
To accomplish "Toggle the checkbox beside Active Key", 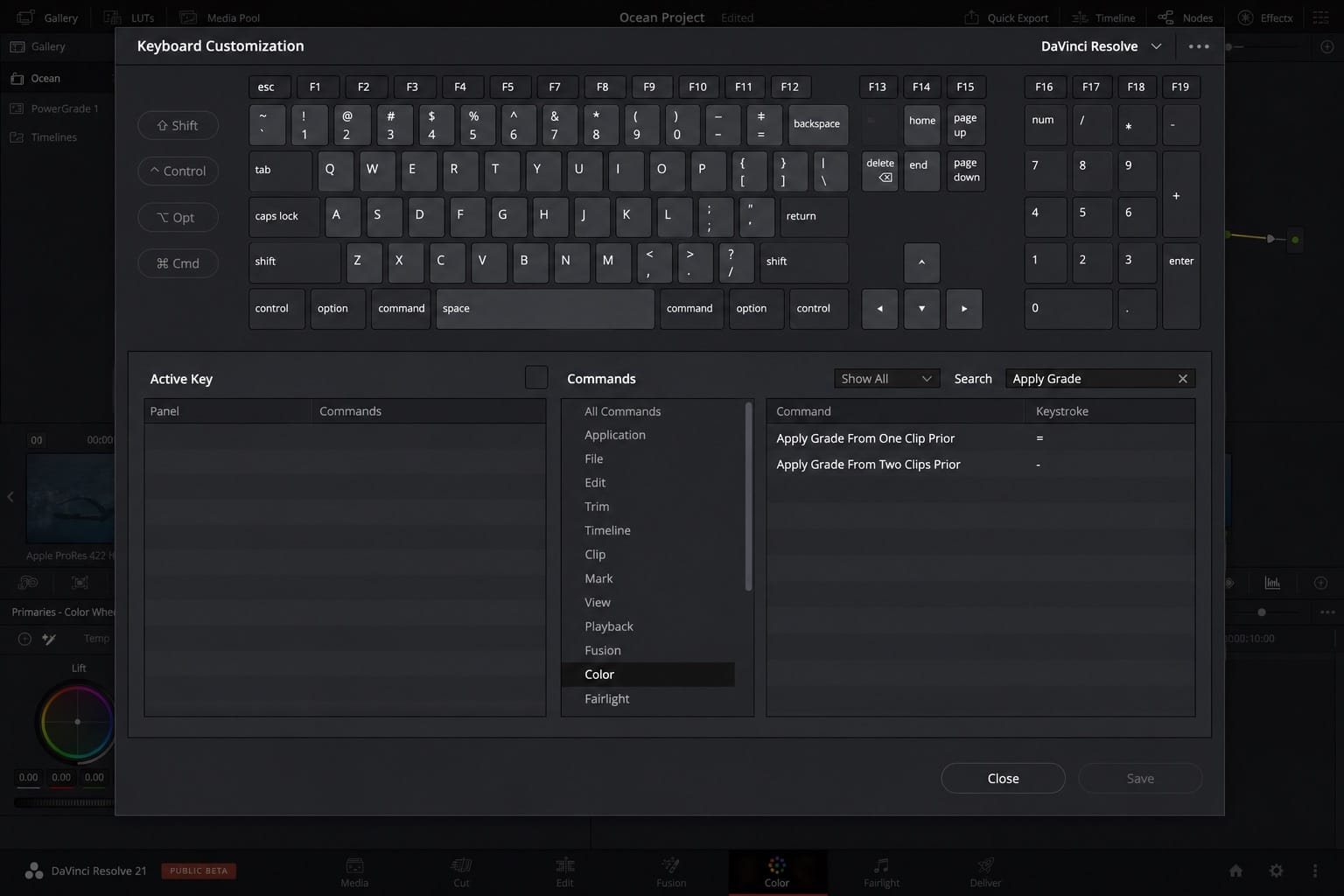I will tap(536, 377).
